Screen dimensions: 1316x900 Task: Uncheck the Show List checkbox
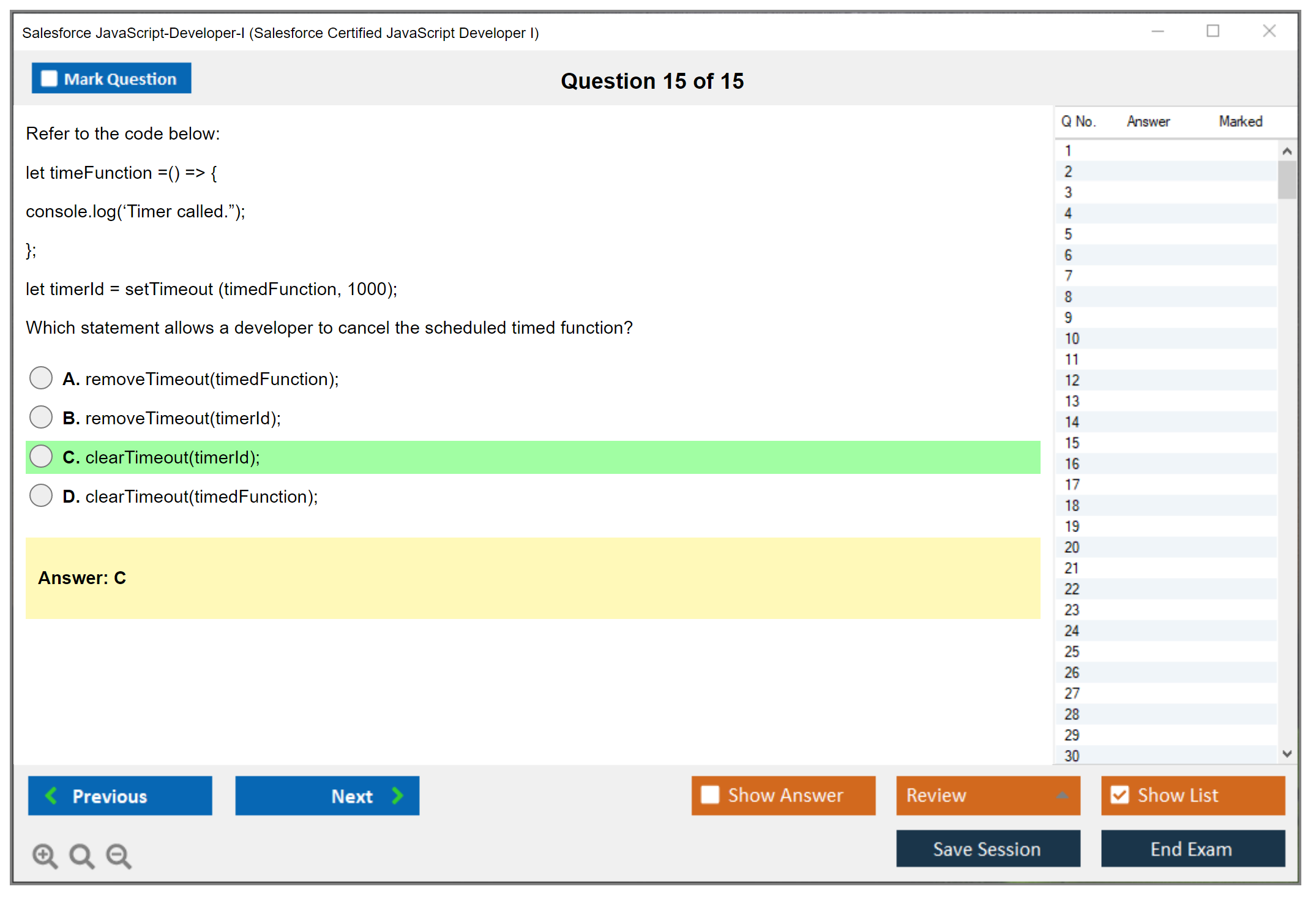pyautogui.click(x=1120, y=795)
